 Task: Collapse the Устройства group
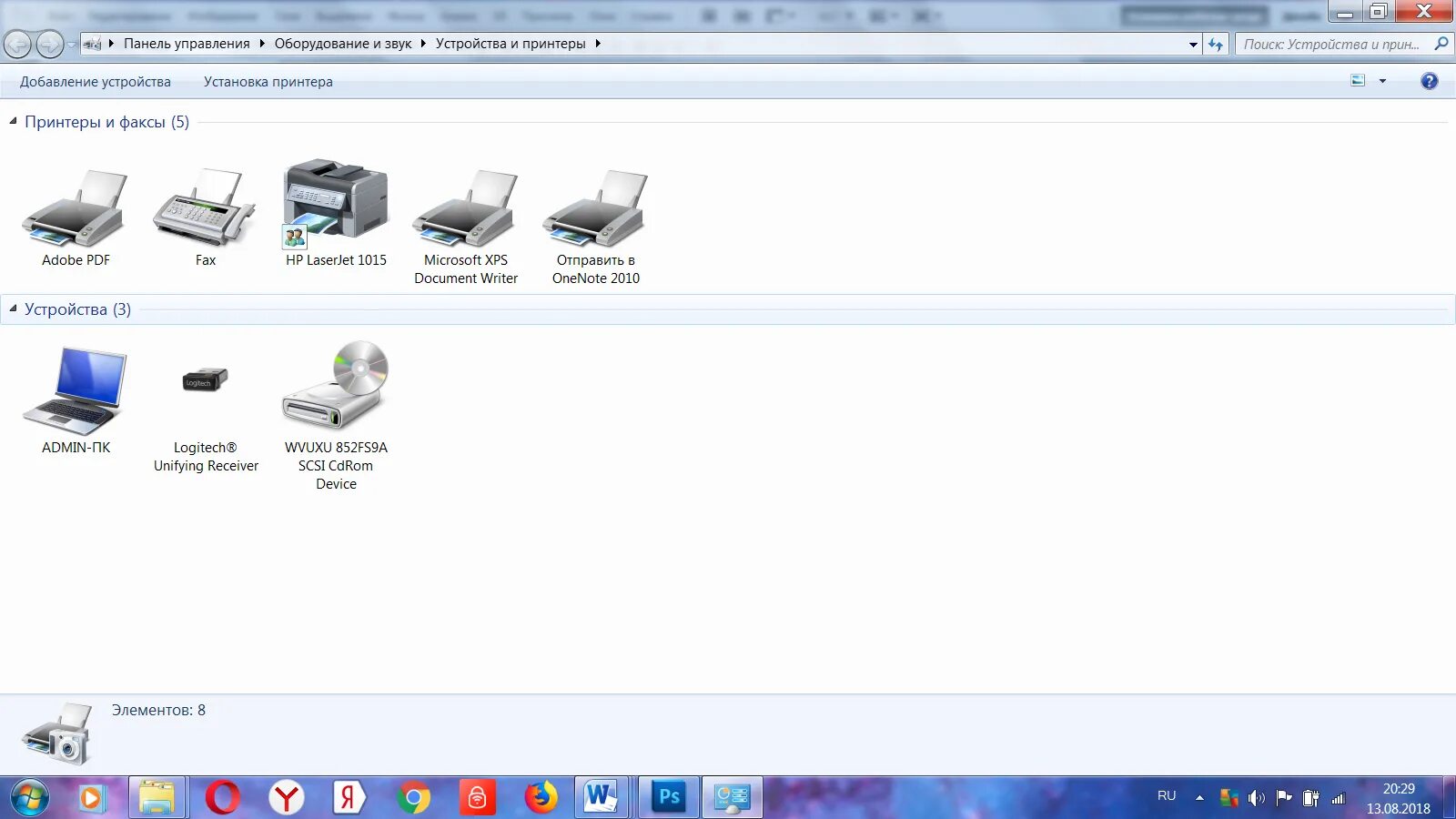pos(13,308)
